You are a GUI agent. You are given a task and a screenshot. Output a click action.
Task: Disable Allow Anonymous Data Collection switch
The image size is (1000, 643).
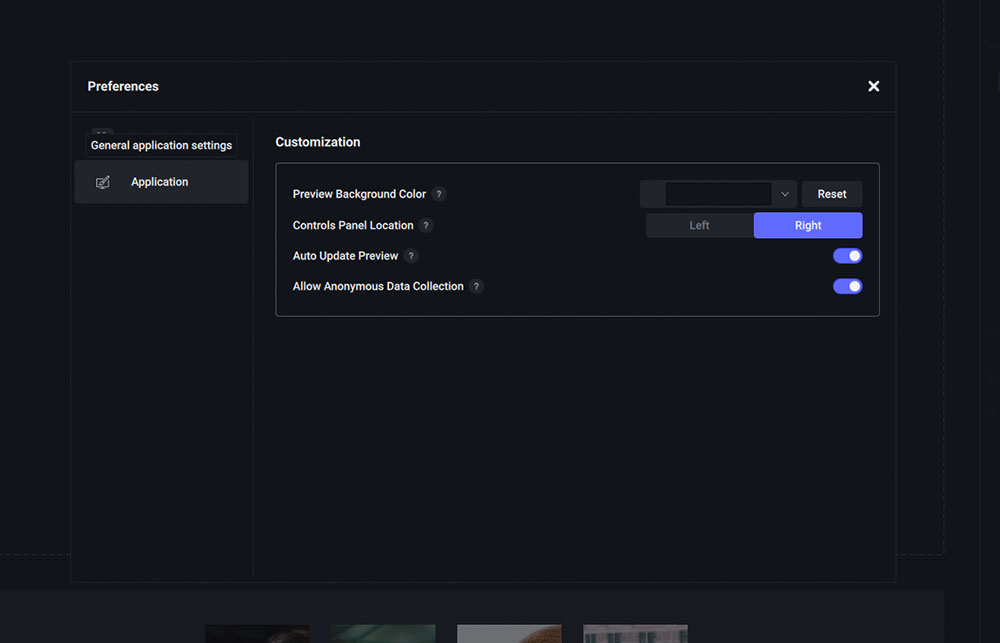coord(847,287)
